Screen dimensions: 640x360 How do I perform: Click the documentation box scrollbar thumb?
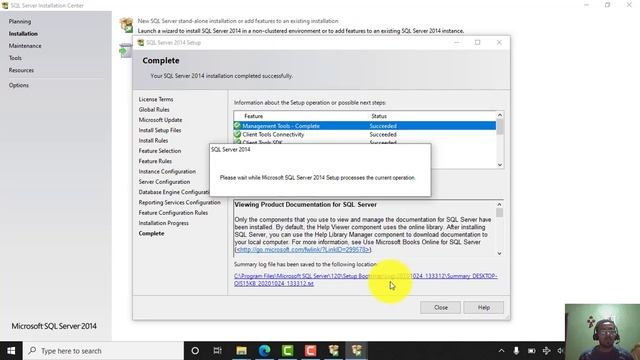(x=499, y=213)
